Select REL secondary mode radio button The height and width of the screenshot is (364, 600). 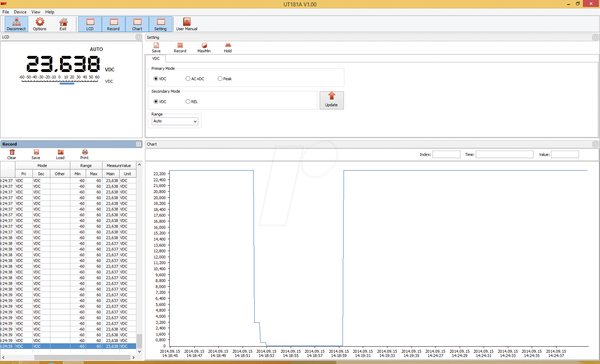click(x=188, y=101)
